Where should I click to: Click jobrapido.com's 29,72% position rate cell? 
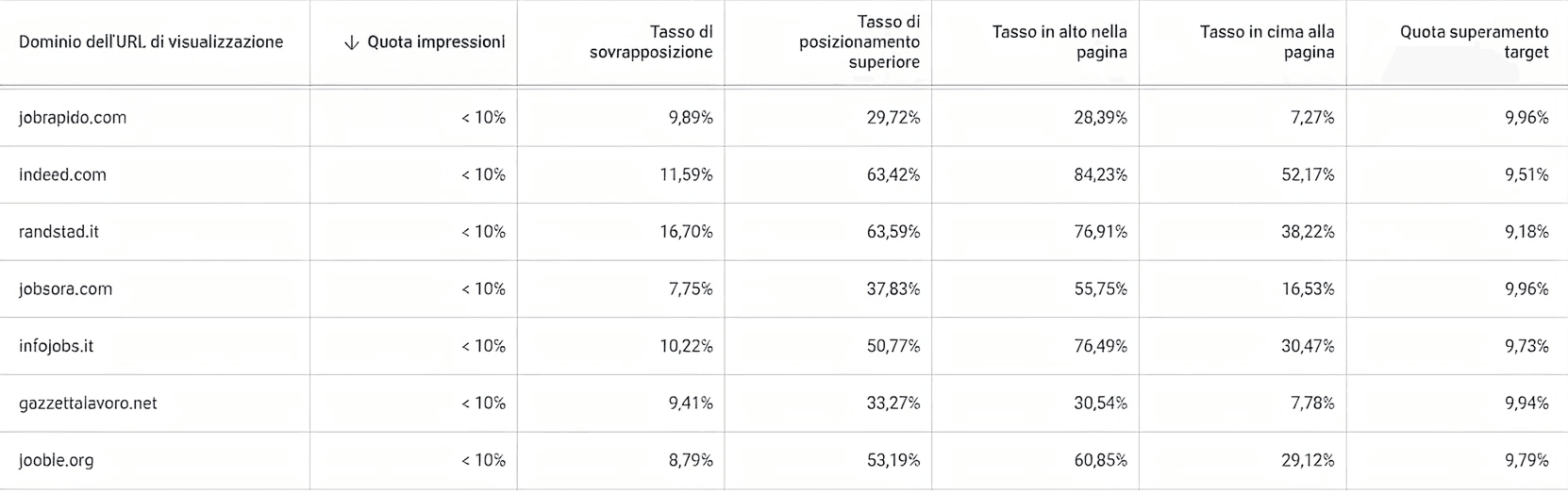(x=892, y=118)
